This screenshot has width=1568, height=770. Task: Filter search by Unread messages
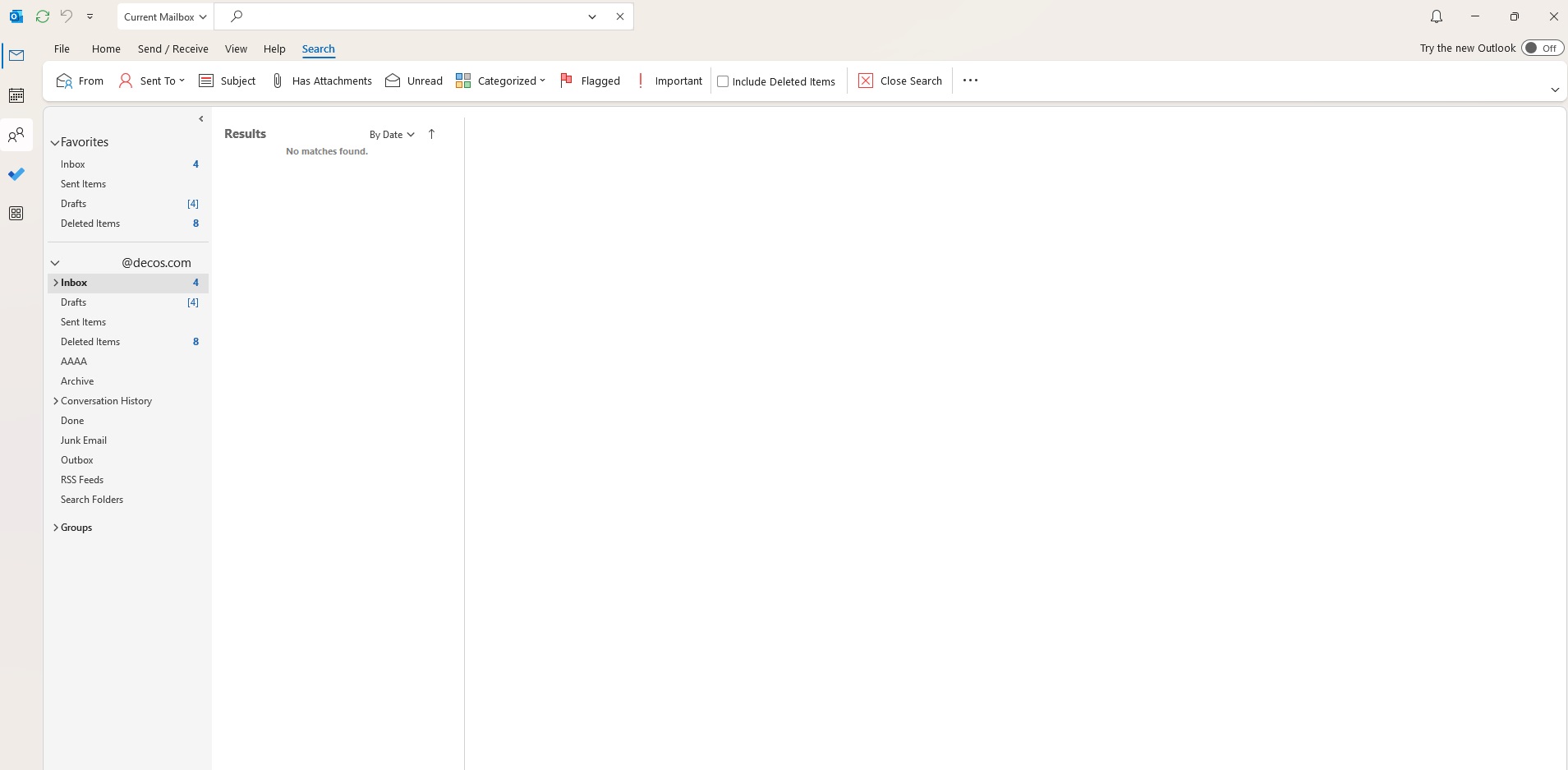click(x=414, y=81)
